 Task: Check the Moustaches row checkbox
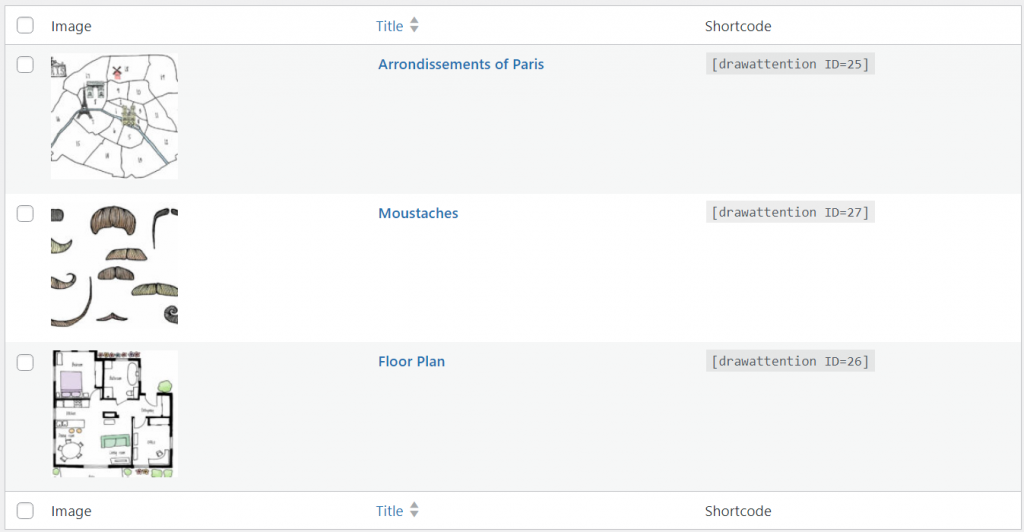25,213
